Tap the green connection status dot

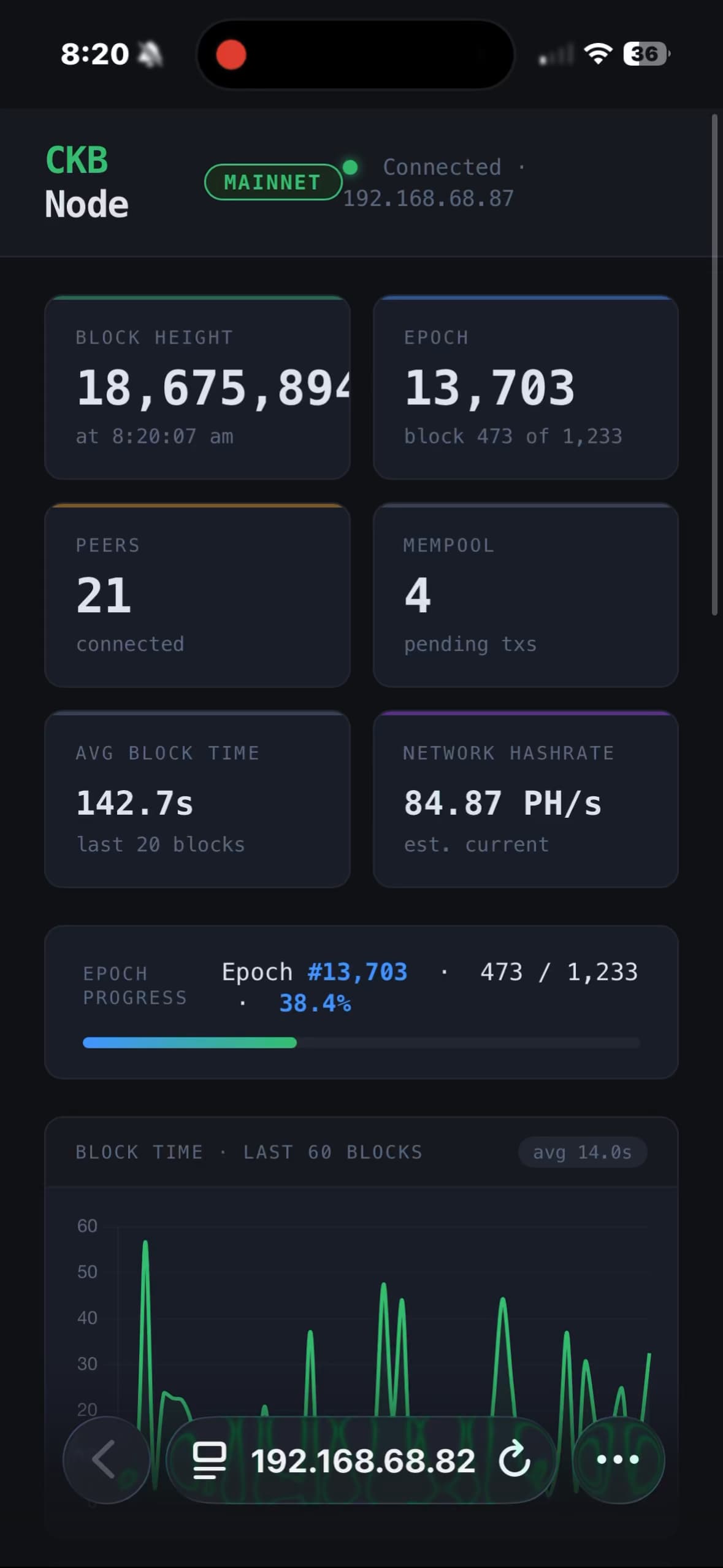click(351, 167)
